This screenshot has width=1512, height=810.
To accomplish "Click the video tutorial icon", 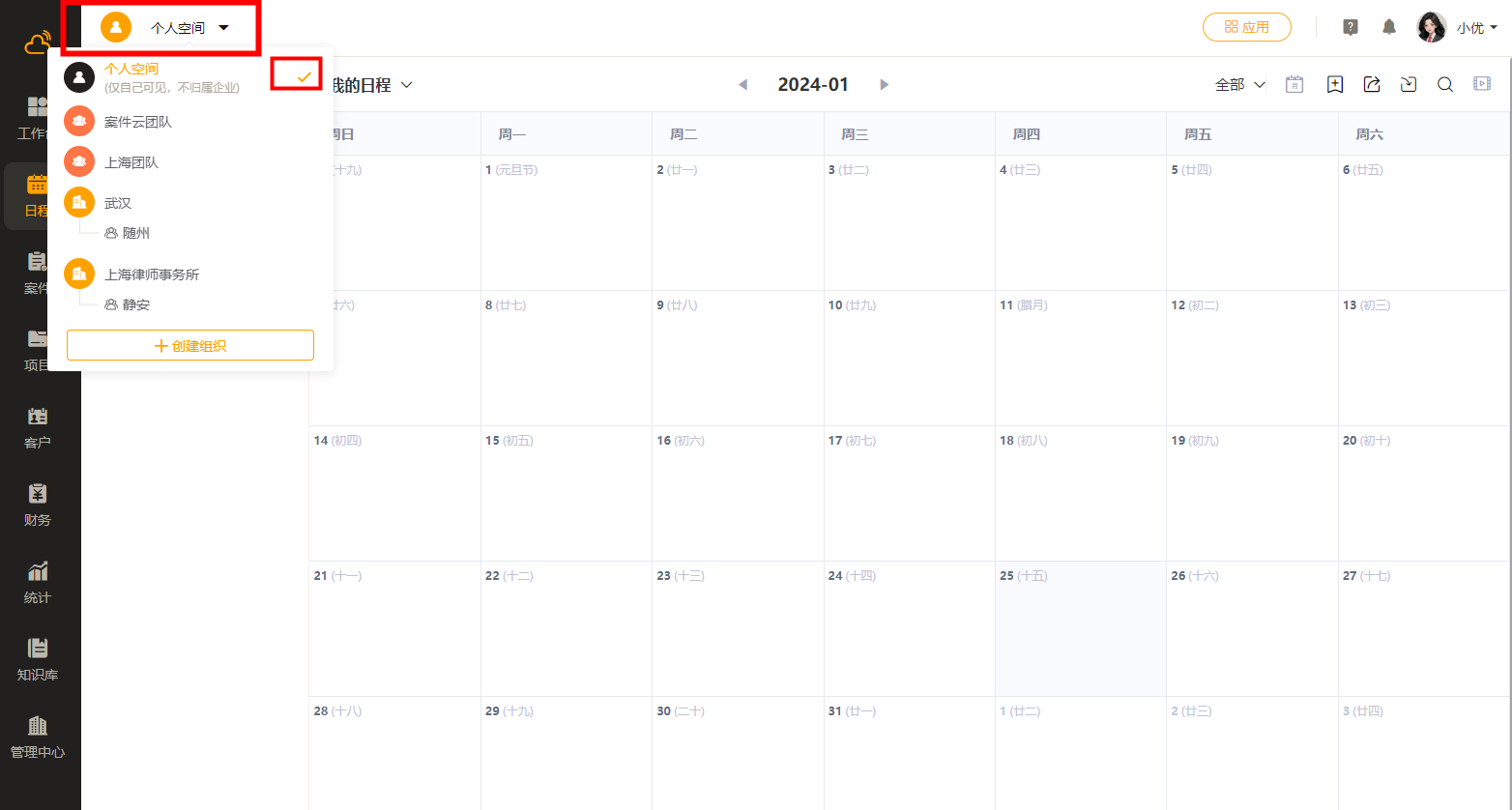I will [x=1482, y=84].
